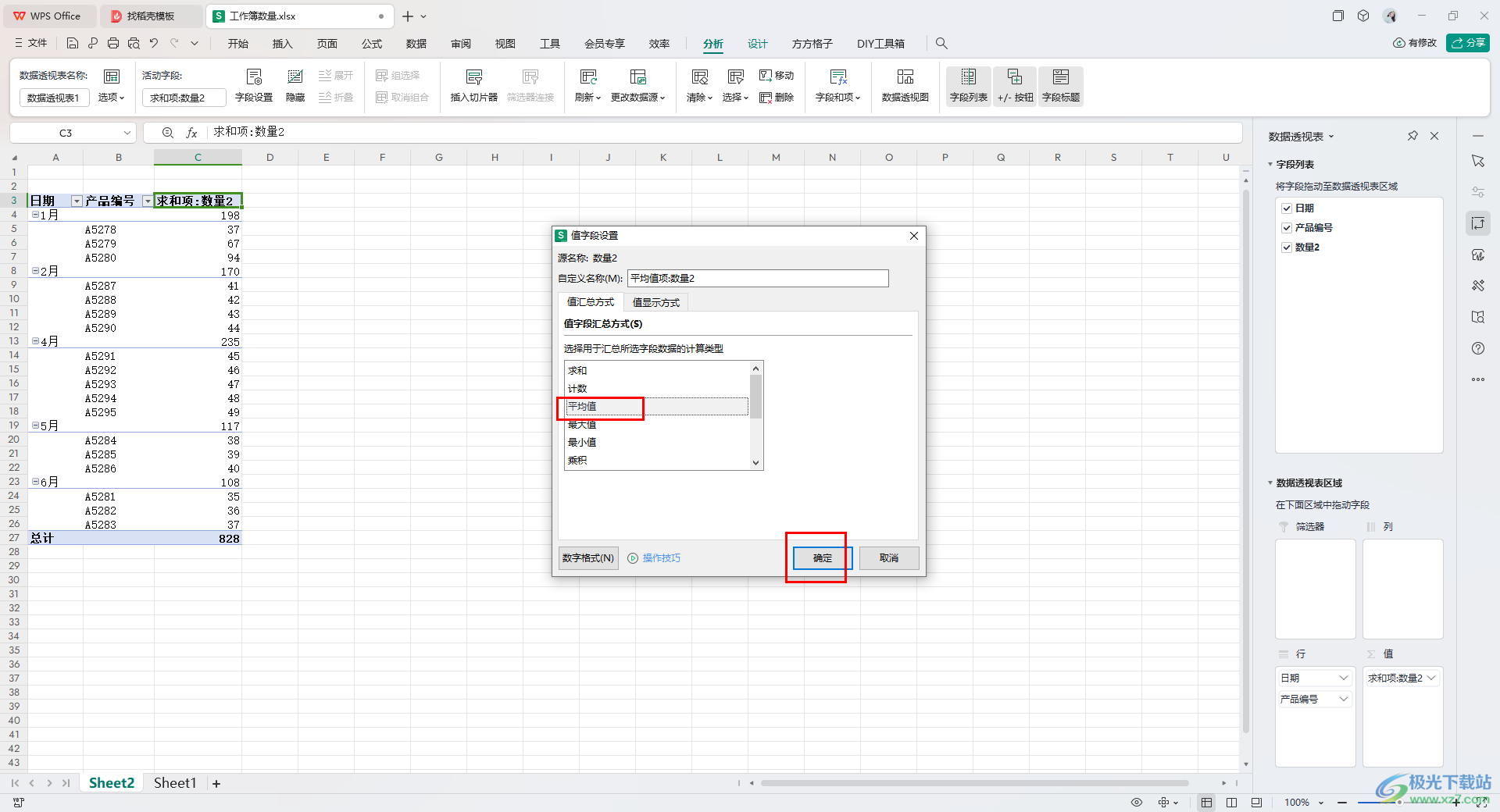
Task: Click the print icon in quick toolbar
Action: click(113, 44)
